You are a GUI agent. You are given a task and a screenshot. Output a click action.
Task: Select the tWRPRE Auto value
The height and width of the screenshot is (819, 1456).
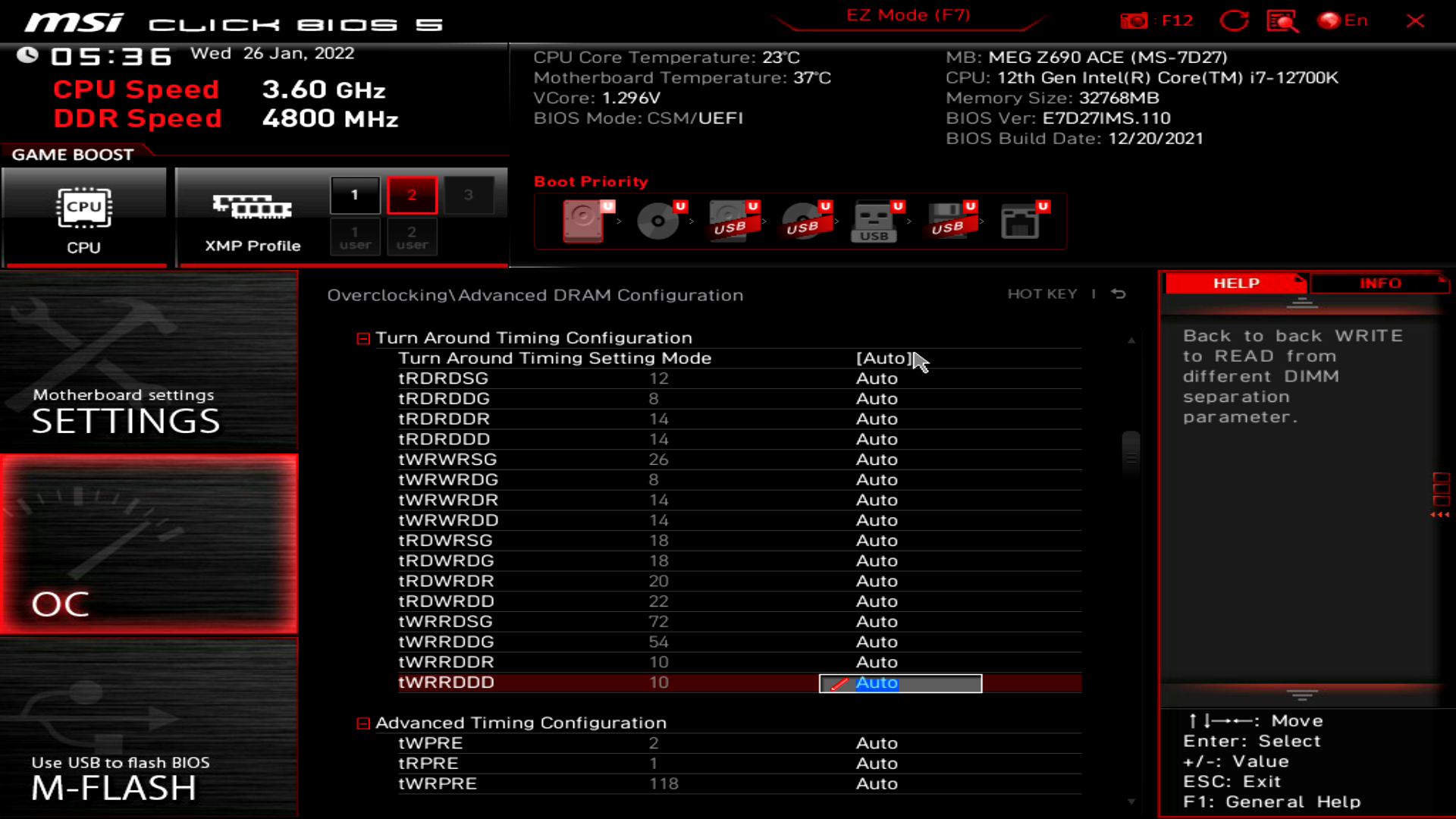pyautogui.click(x=877, y=784)
